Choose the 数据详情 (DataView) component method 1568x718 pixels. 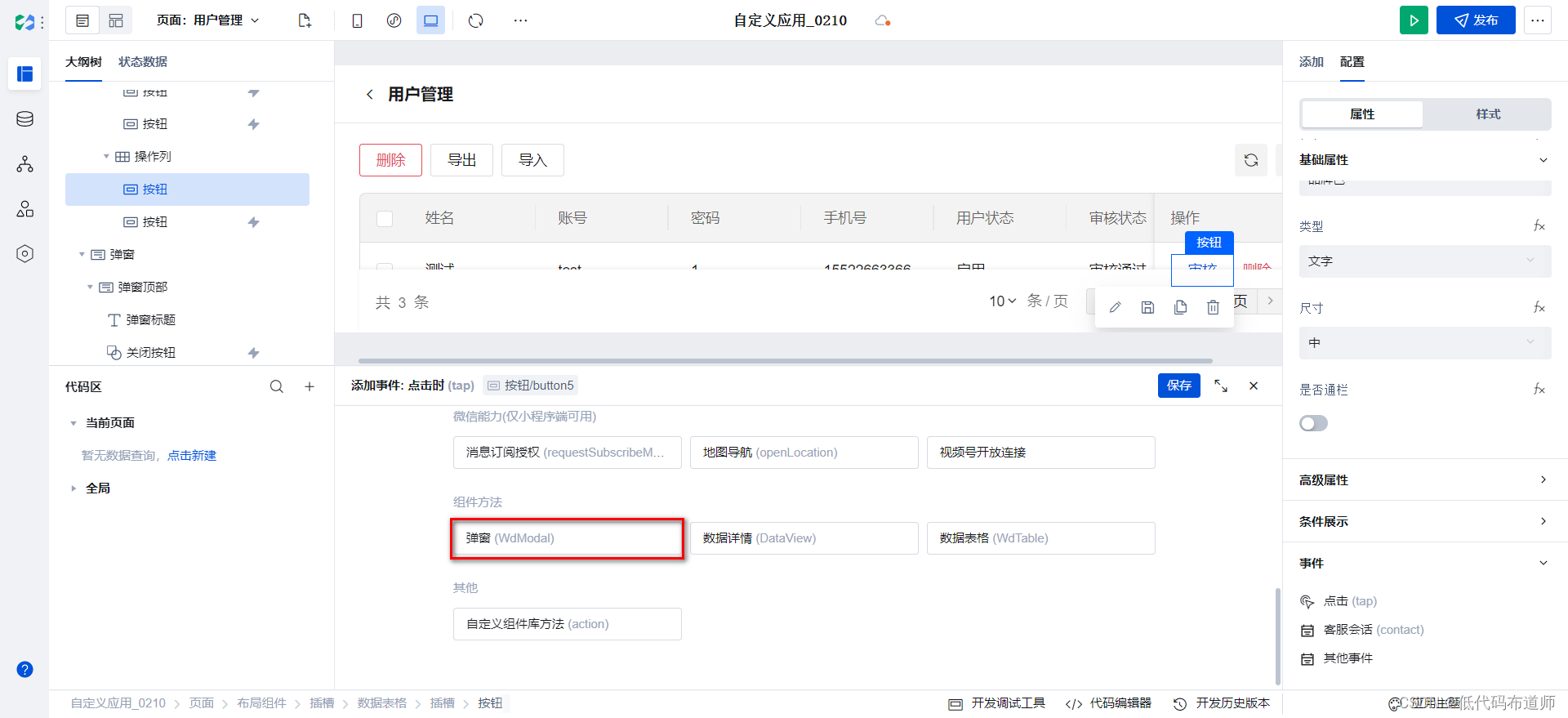(x=804, y=538)
